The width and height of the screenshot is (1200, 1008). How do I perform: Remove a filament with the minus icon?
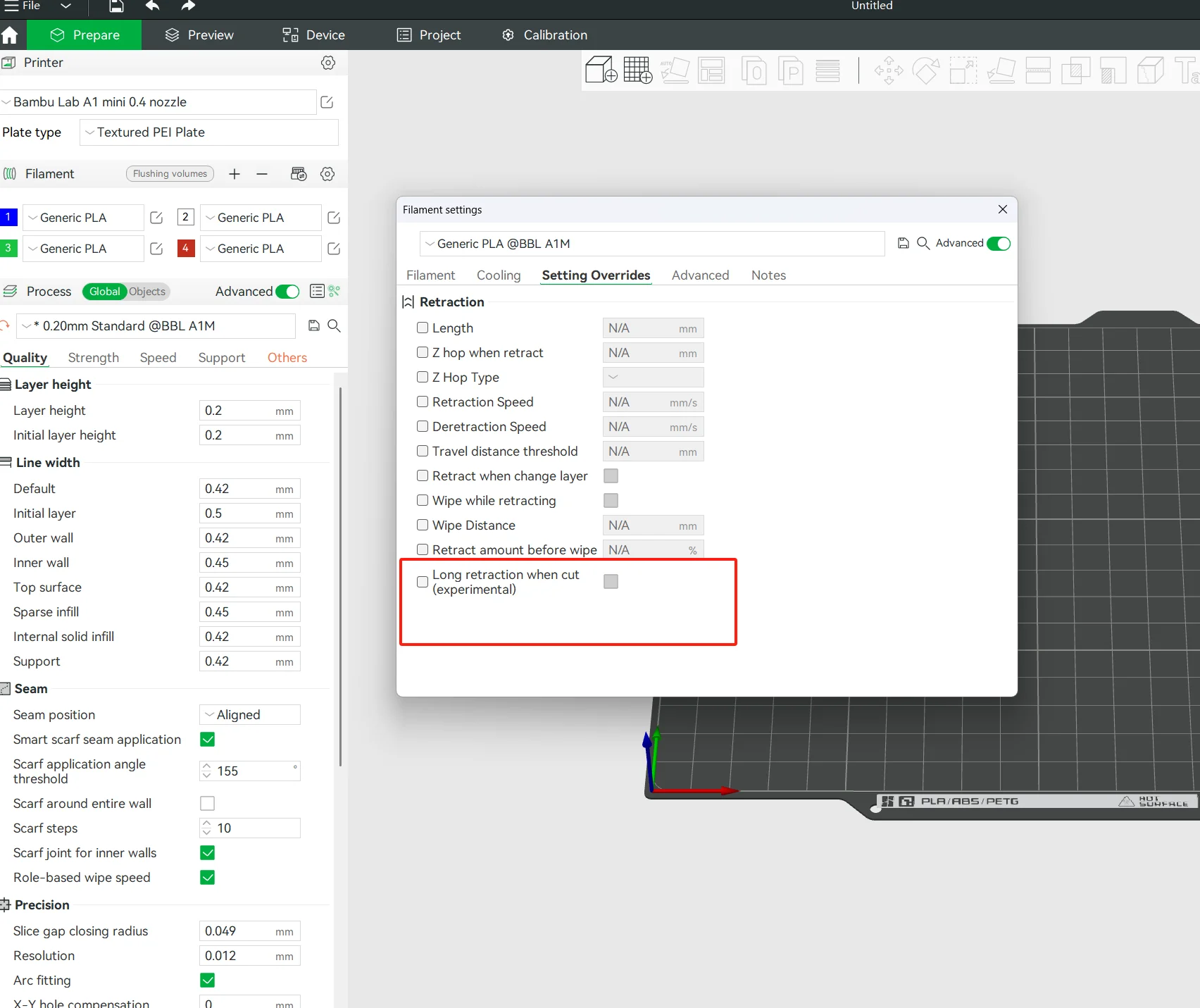click(262, 174)
